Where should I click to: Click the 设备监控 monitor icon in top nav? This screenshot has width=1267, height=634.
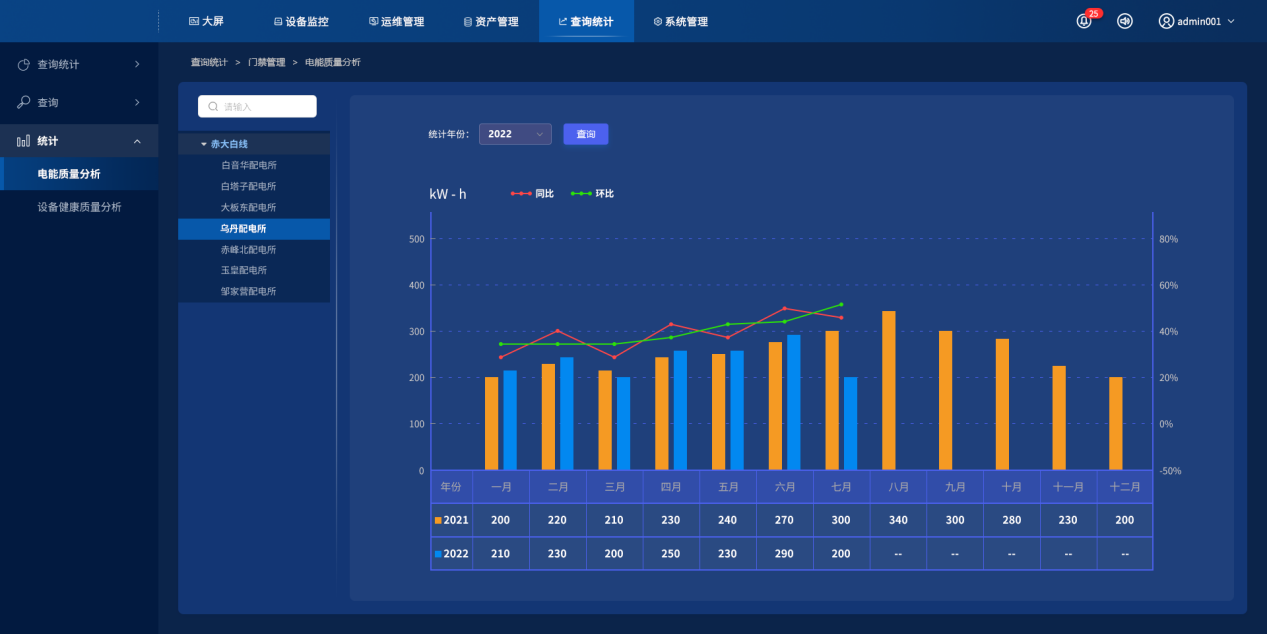[278, 21]
